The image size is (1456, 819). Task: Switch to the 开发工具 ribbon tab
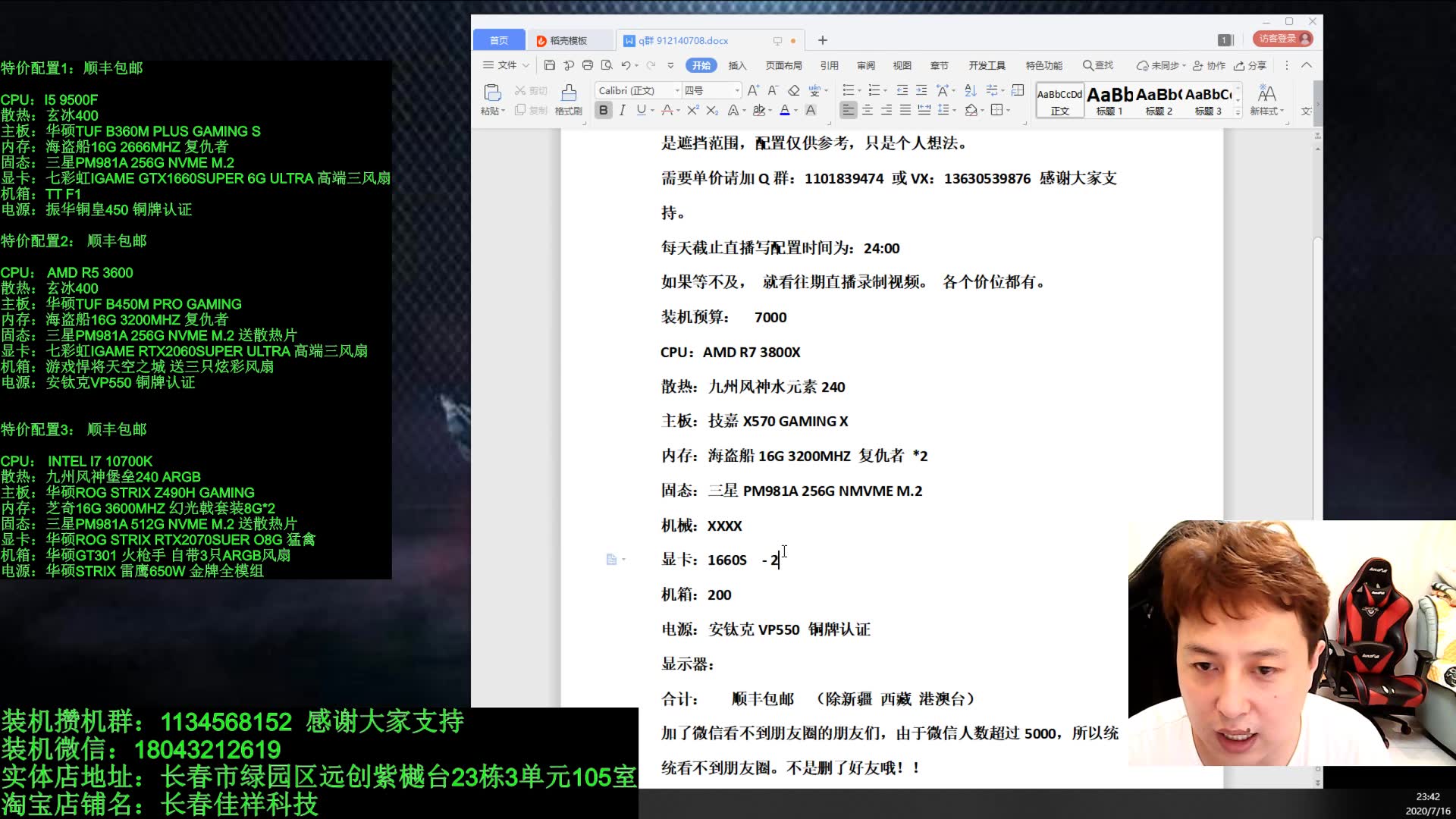click(x=987, y=65)
